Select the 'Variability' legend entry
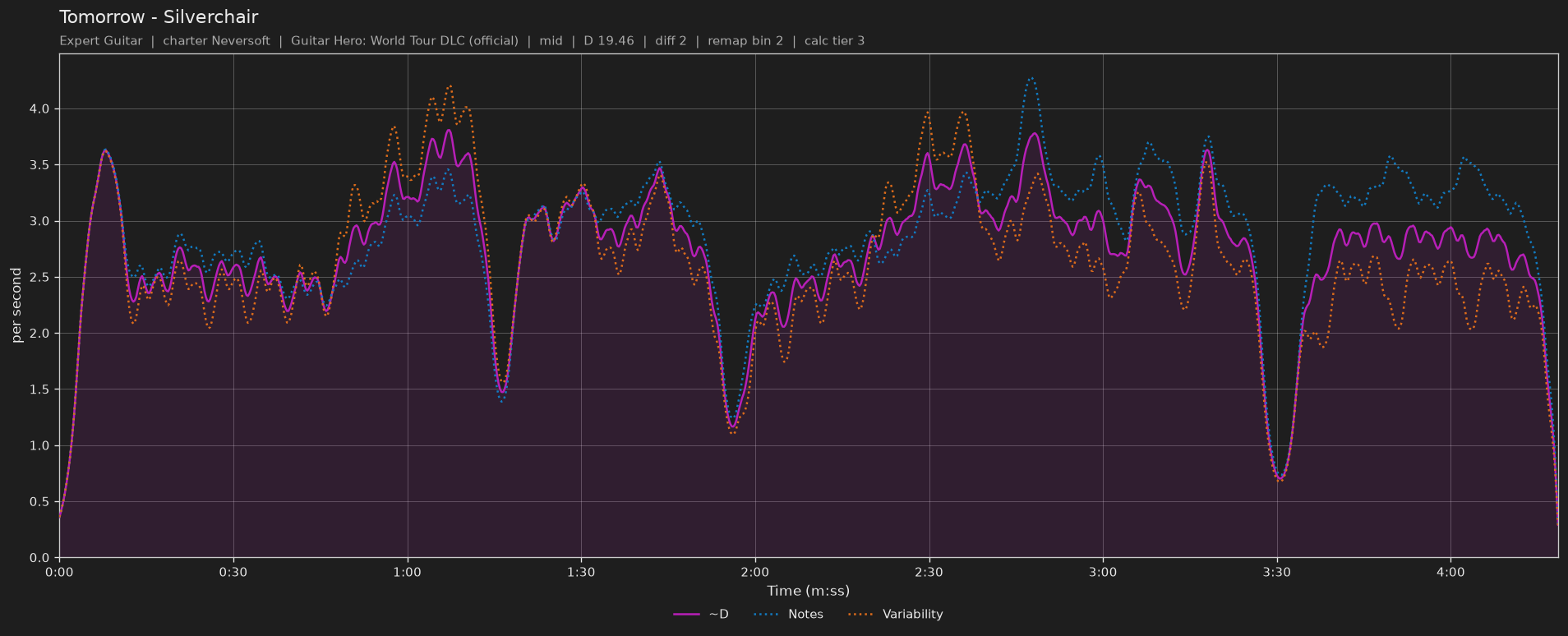Viewport: 1568px width, 636px height. pos(895,615)
